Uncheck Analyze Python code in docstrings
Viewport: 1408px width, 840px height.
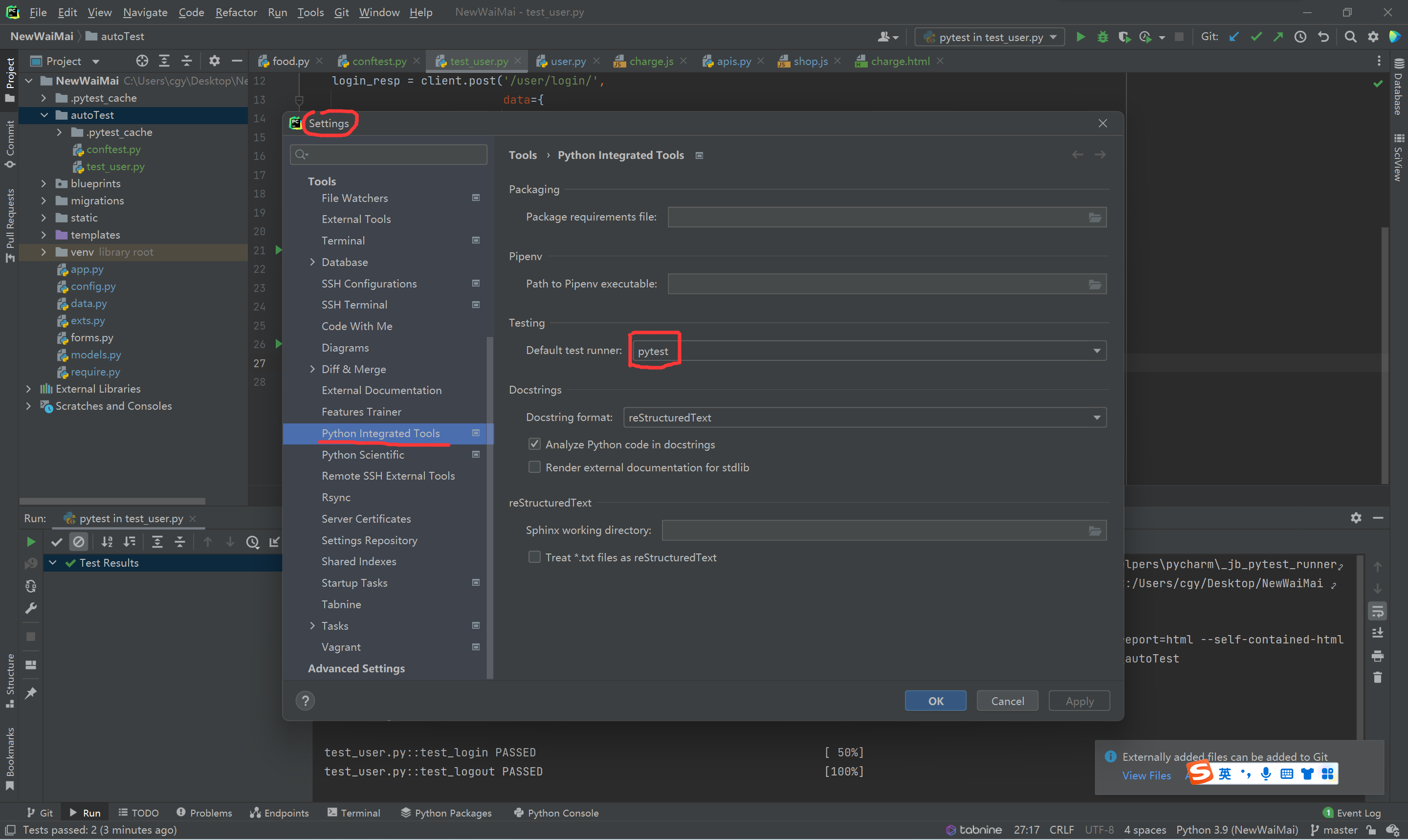[534, 444]
